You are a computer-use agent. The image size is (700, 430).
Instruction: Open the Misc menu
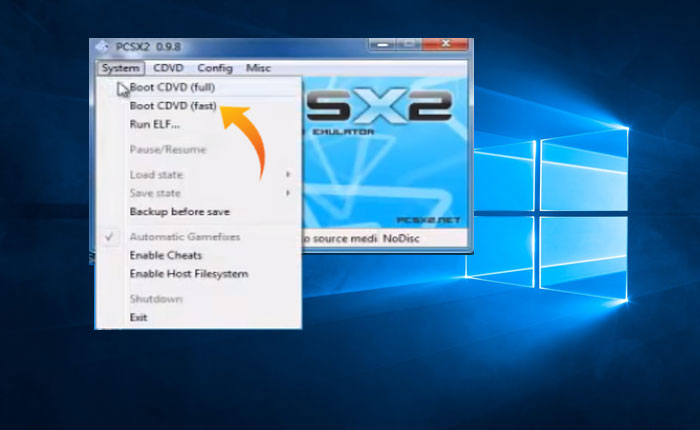[x=258, y=68]
